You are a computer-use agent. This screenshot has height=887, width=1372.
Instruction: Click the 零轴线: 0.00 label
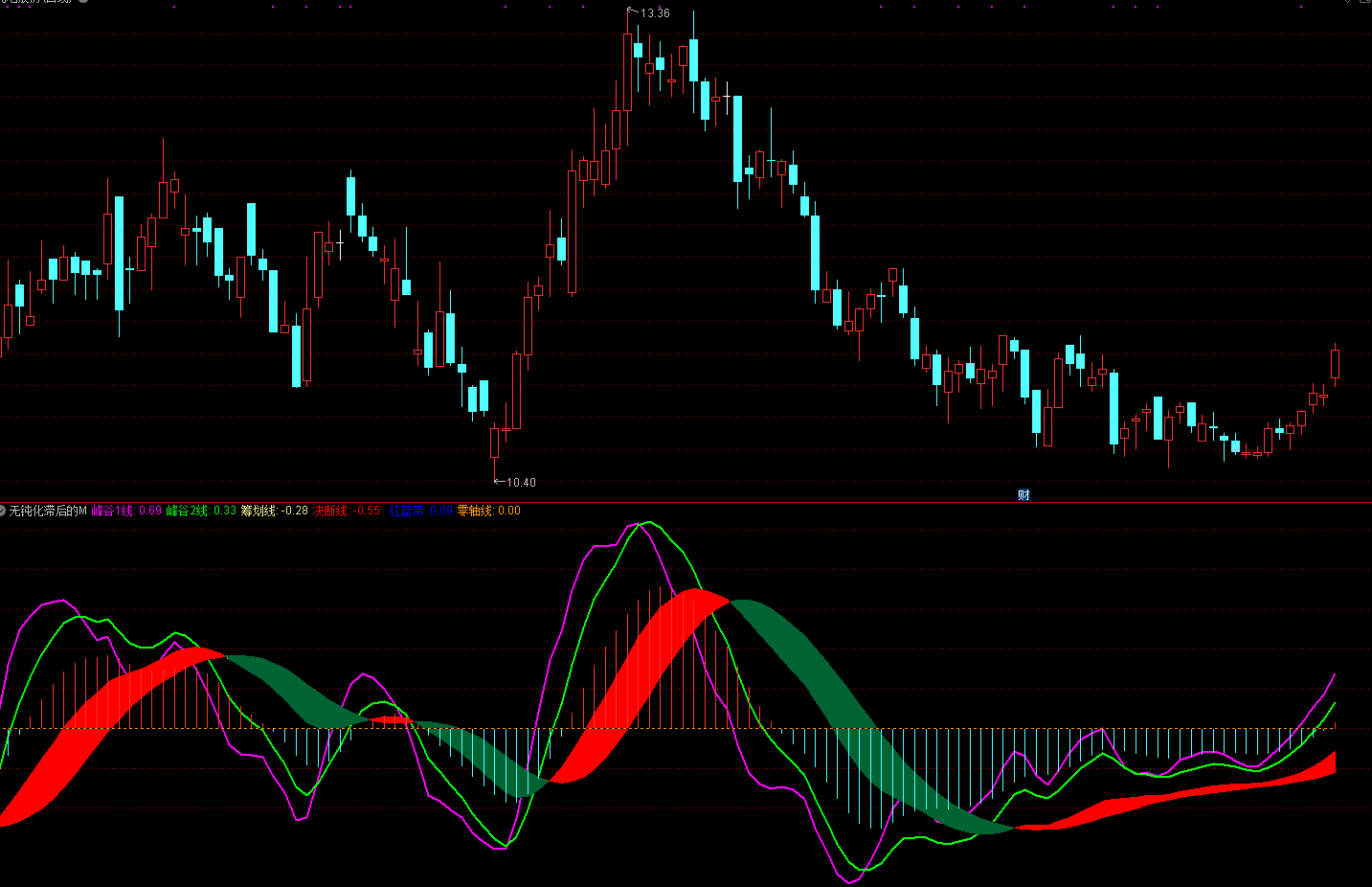point(489,511)
